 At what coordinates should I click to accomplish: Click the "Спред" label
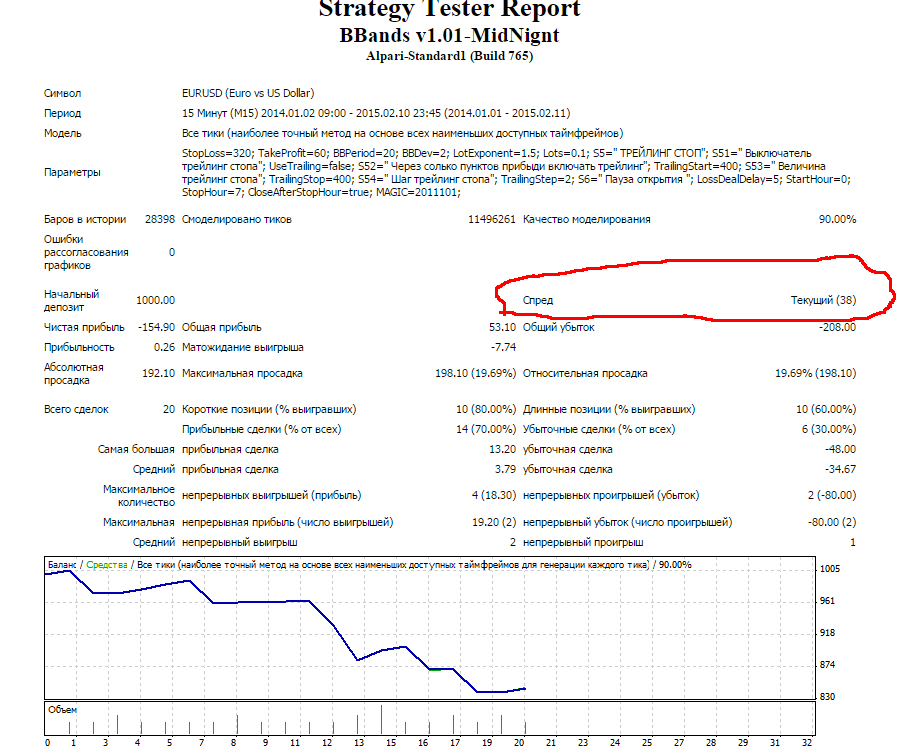(538, 301)
